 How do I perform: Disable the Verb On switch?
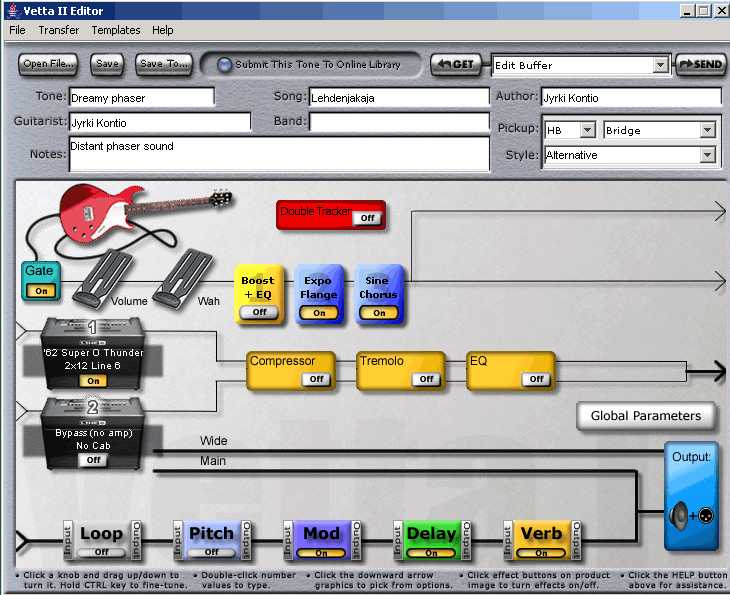tap(541, 553)
